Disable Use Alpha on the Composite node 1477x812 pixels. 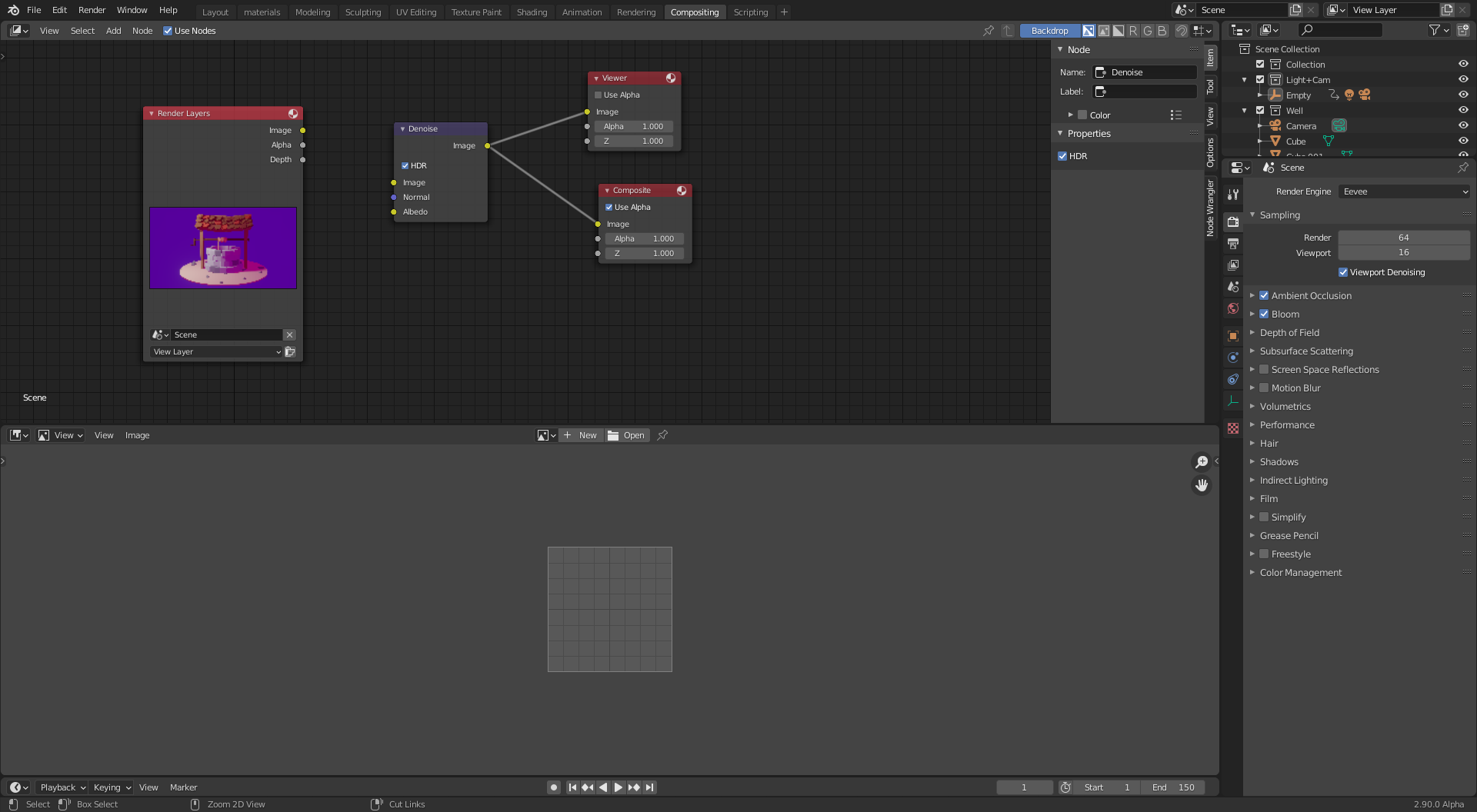tap(608, 208)
